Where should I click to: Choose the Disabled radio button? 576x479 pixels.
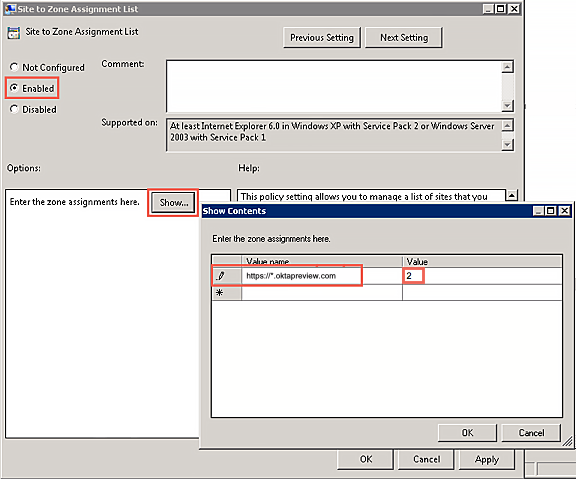point(14,109)
